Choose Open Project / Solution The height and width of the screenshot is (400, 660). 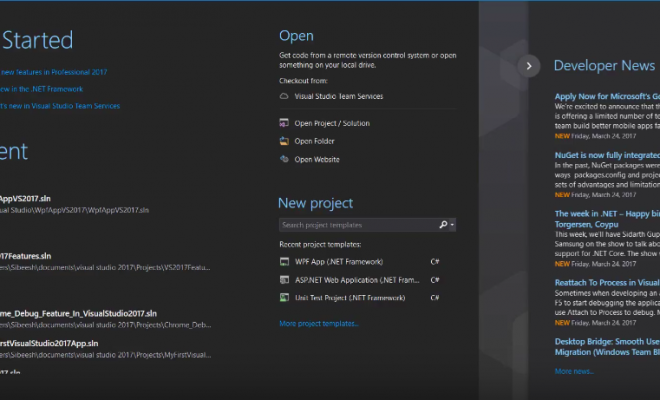click(x=332, y=123)
